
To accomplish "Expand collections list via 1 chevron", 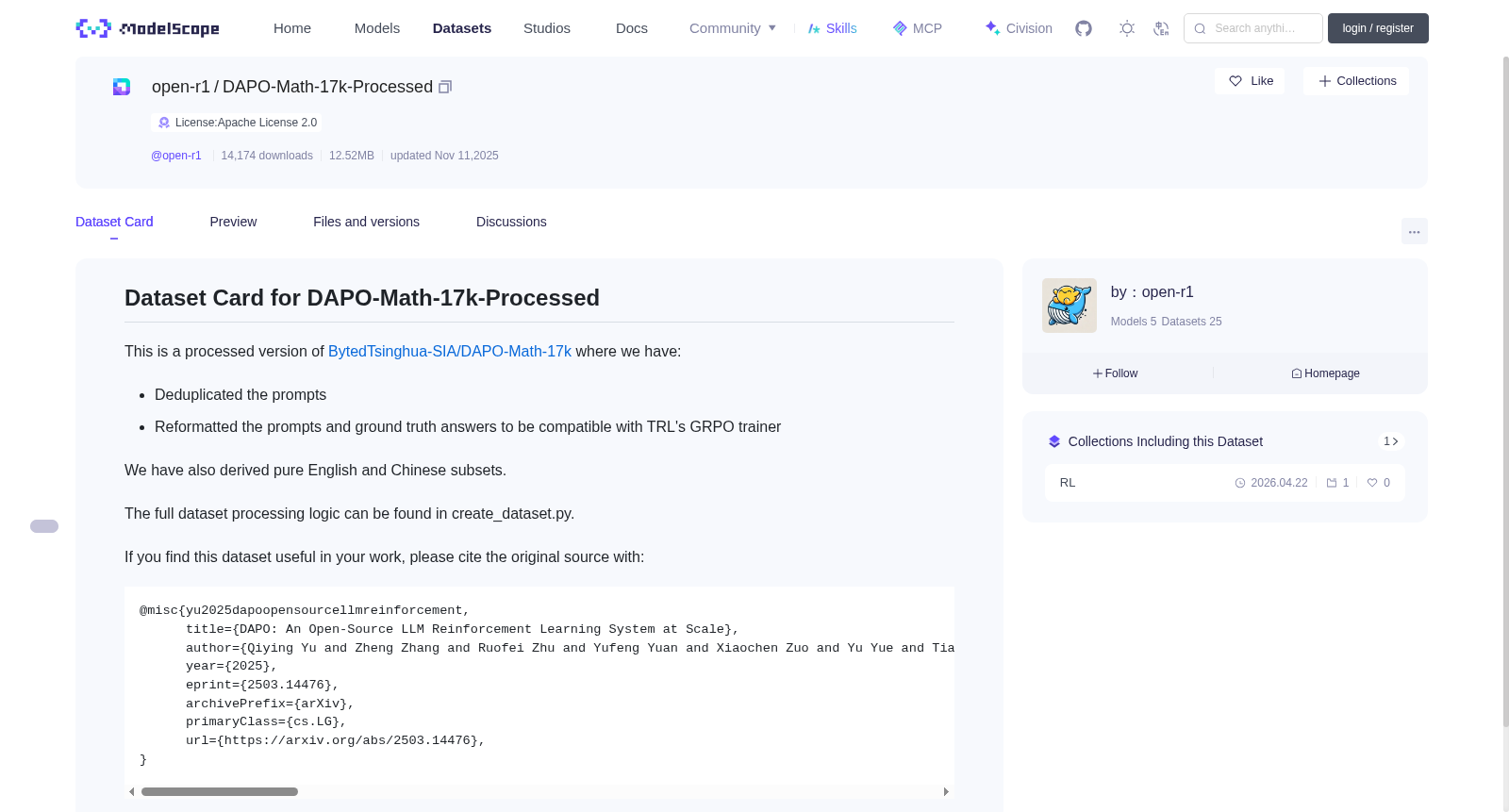I will click(x=1391, y=441).
